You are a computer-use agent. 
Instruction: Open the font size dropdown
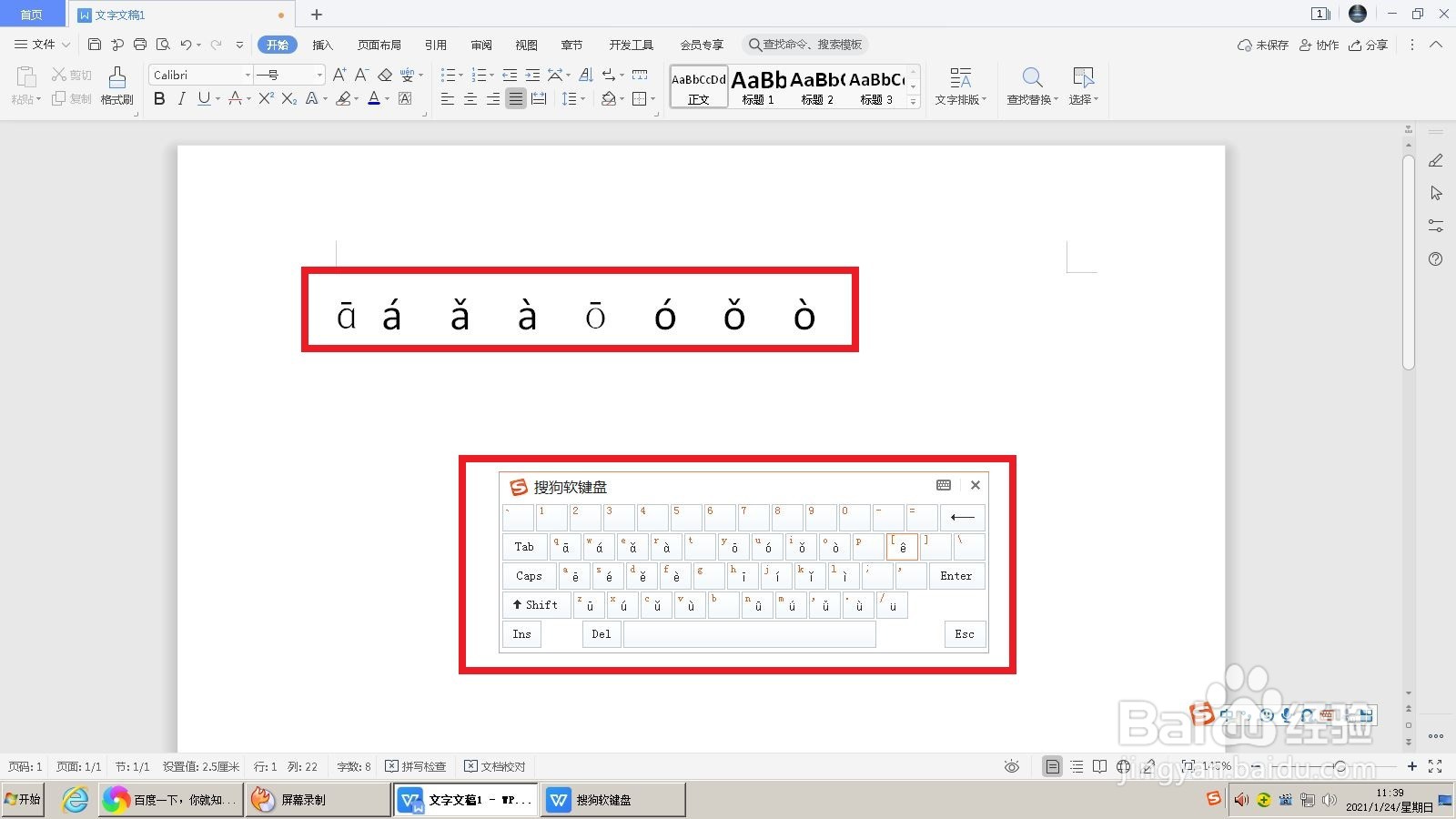319,75
